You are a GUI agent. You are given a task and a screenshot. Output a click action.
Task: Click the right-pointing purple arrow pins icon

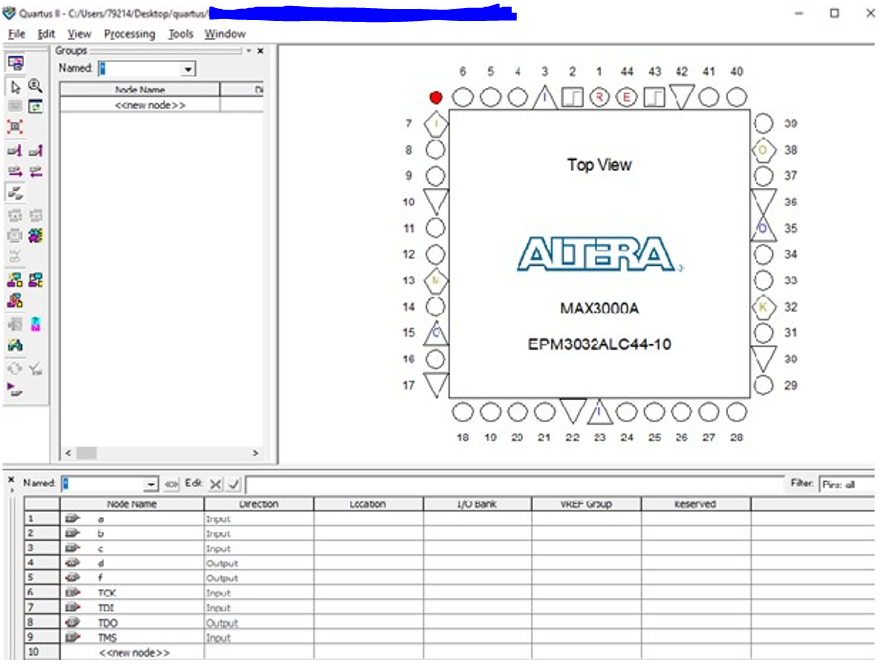point(15,171)
